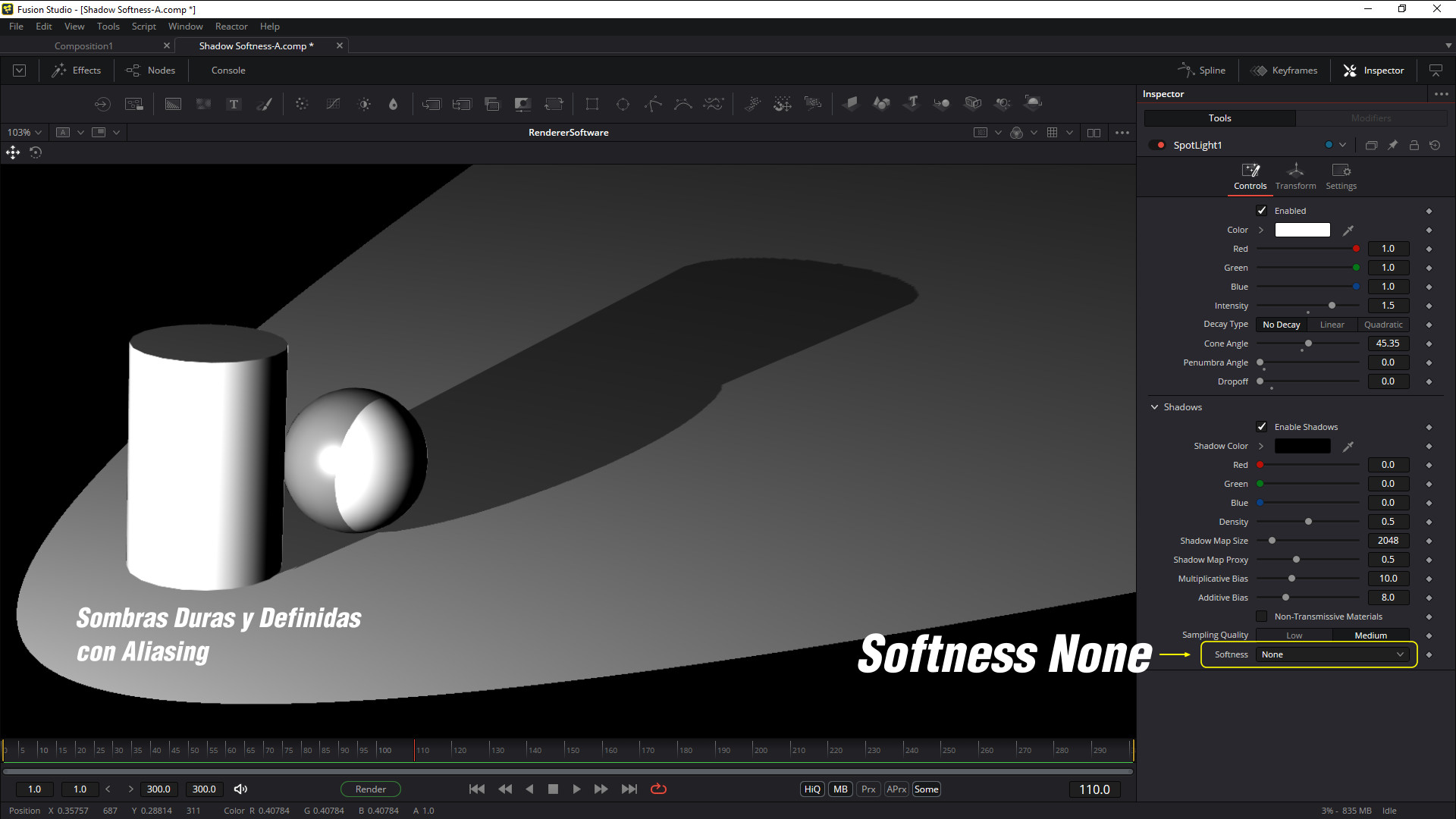Image resolution: width=1456 pixels, height=819 pixels.
Task: Select the Ellipse mask tool icon
Action: coord(623,104)
